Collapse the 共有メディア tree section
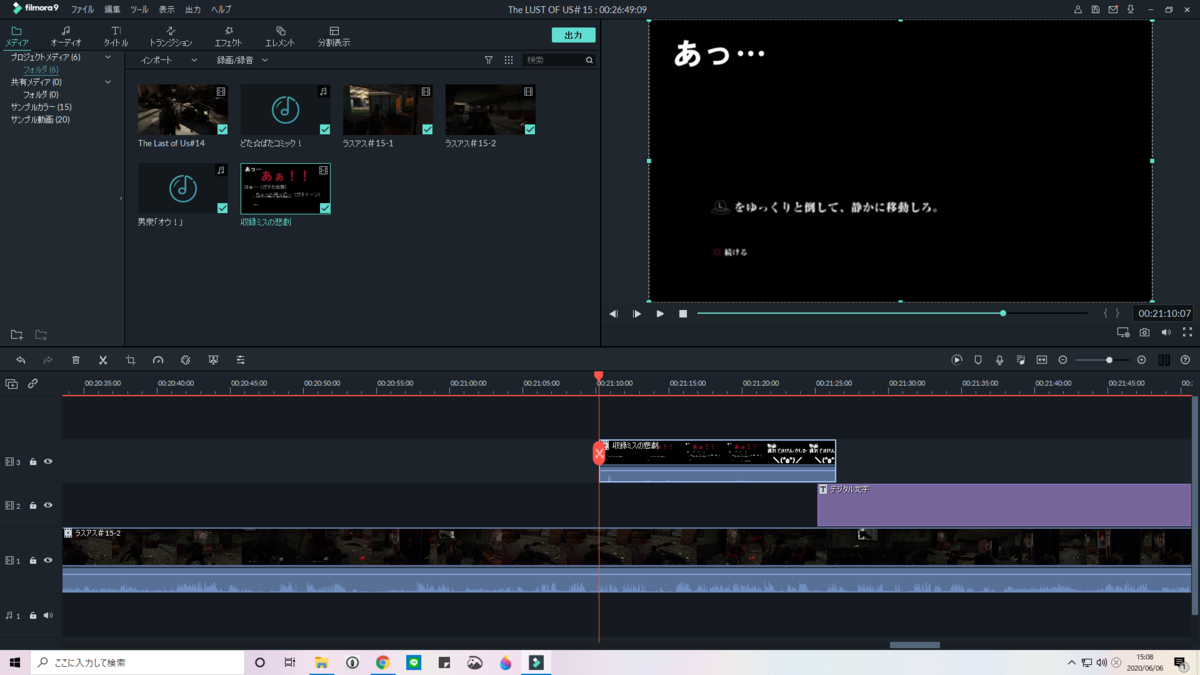This screenshot has width=1200, height=675. coord(108,82)
